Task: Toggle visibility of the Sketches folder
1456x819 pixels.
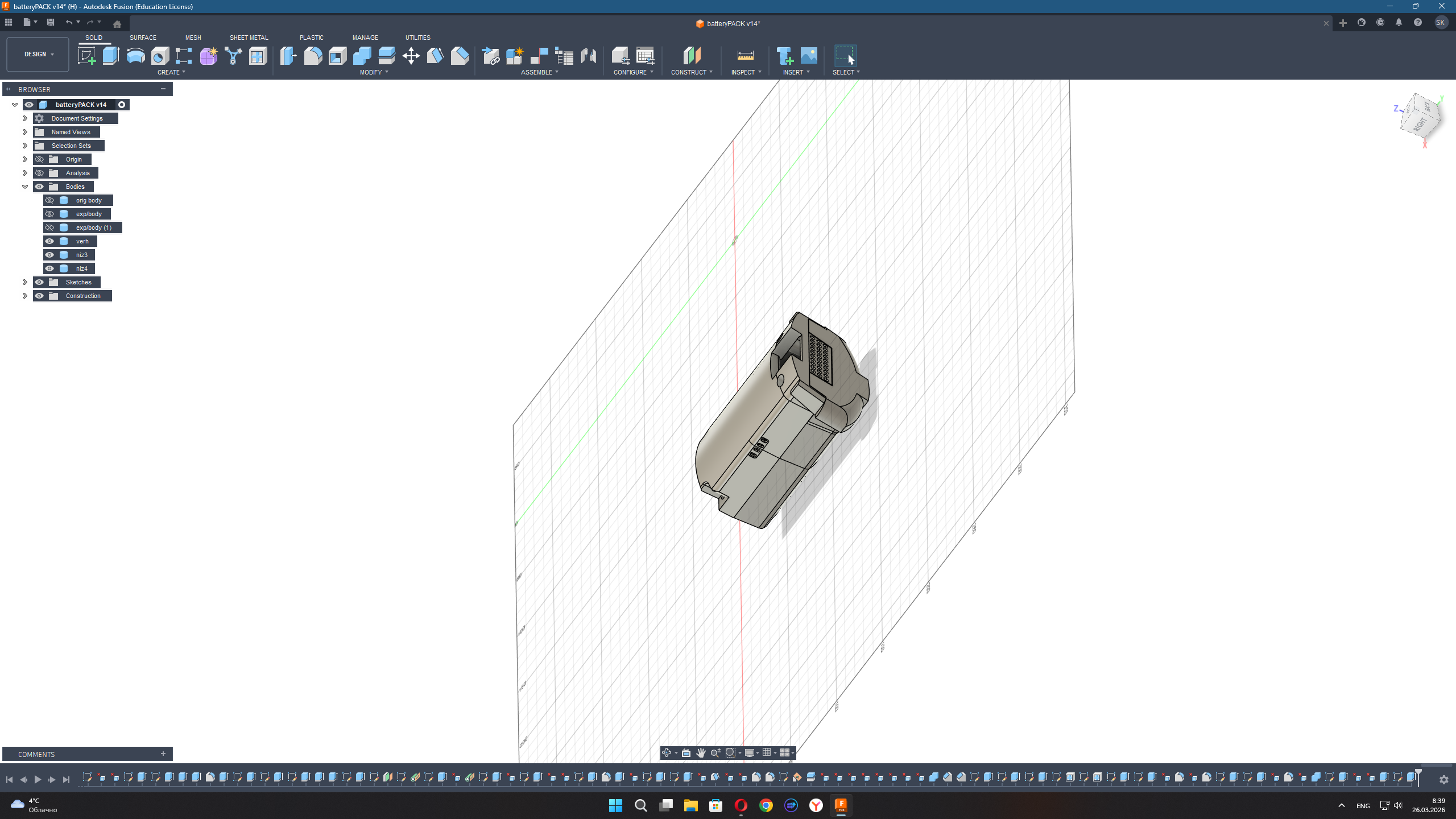Action: 39,282
